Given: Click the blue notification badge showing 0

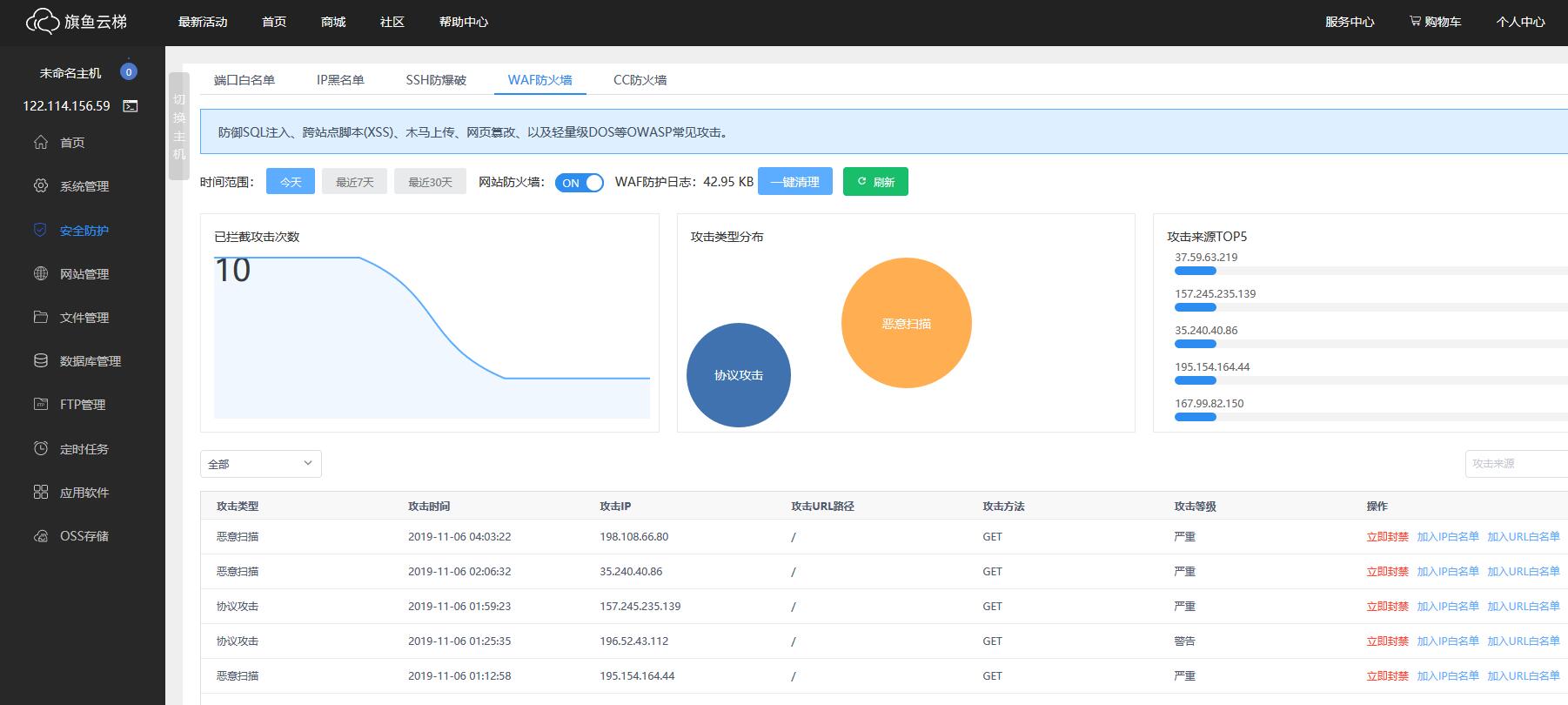Looking at the screenshot, I should pyautogui.click(x=129, y=72).
